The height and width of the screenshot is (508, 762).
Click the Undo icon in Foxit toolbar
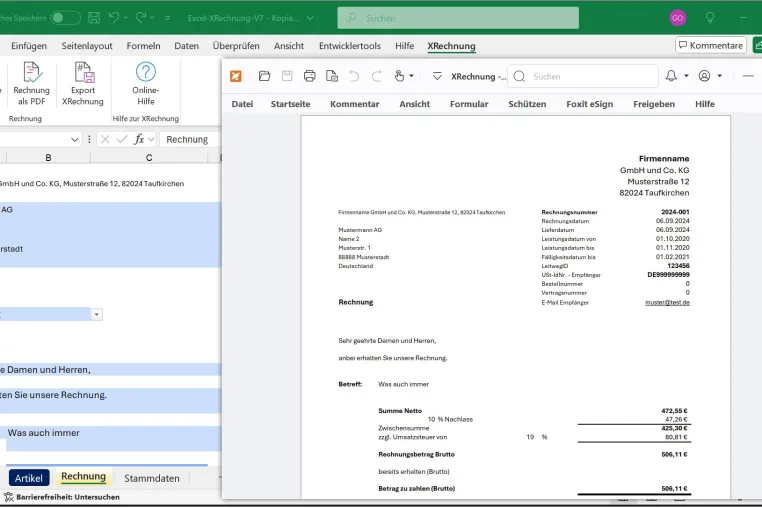point(354,76)
